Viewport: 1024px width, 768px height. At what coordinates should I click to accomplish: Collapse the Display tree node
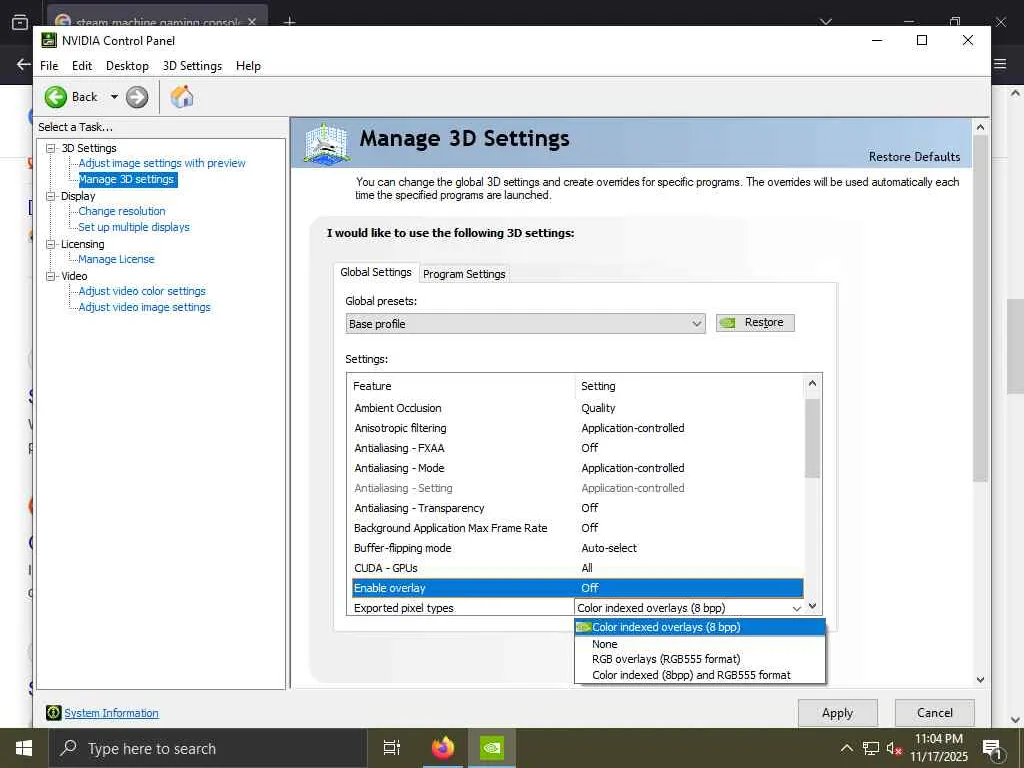pos(50,196)
